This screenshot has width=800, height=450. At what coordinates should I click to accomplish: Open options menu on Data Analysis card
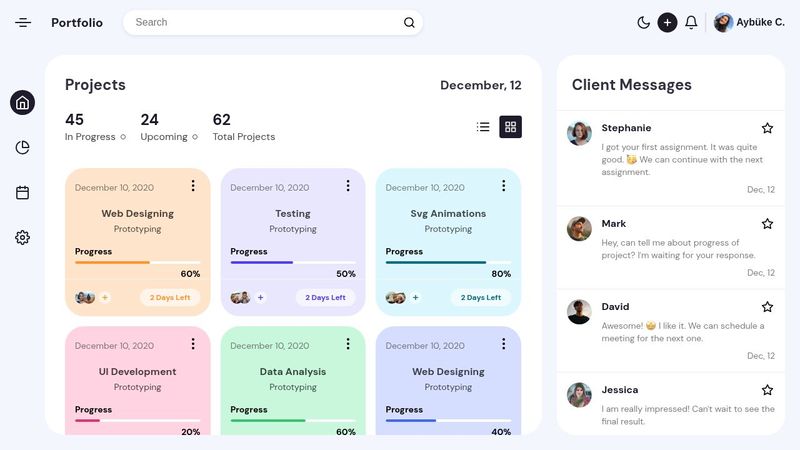348,344
